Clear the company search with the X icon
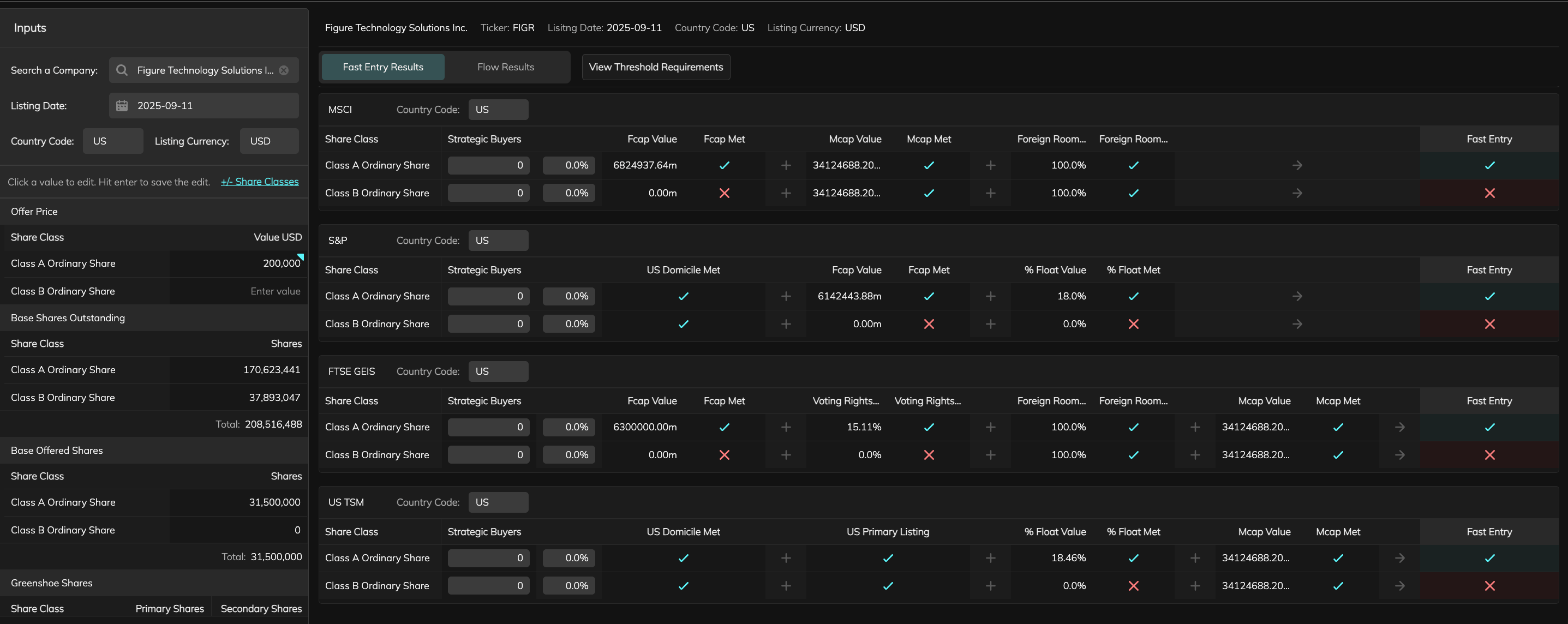The width and height of the screenshot is (1568, 624). point(284,70)
